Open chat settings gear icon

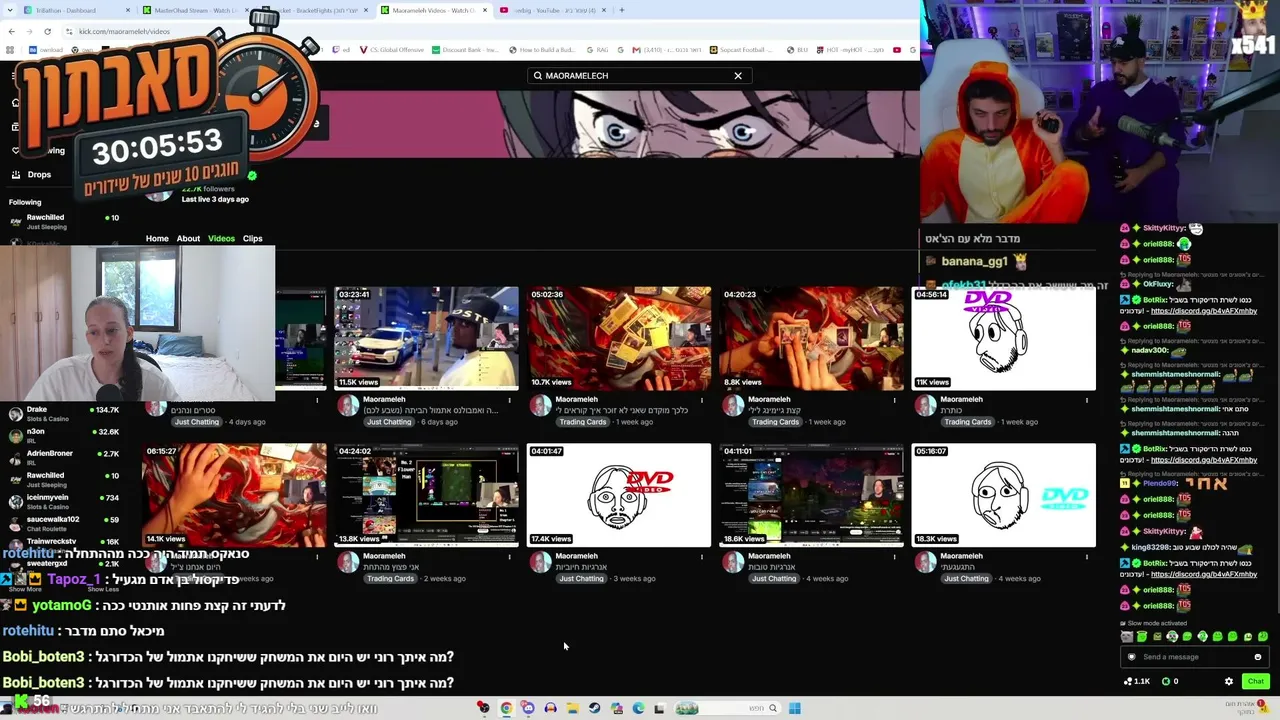tap(1229, 682)
